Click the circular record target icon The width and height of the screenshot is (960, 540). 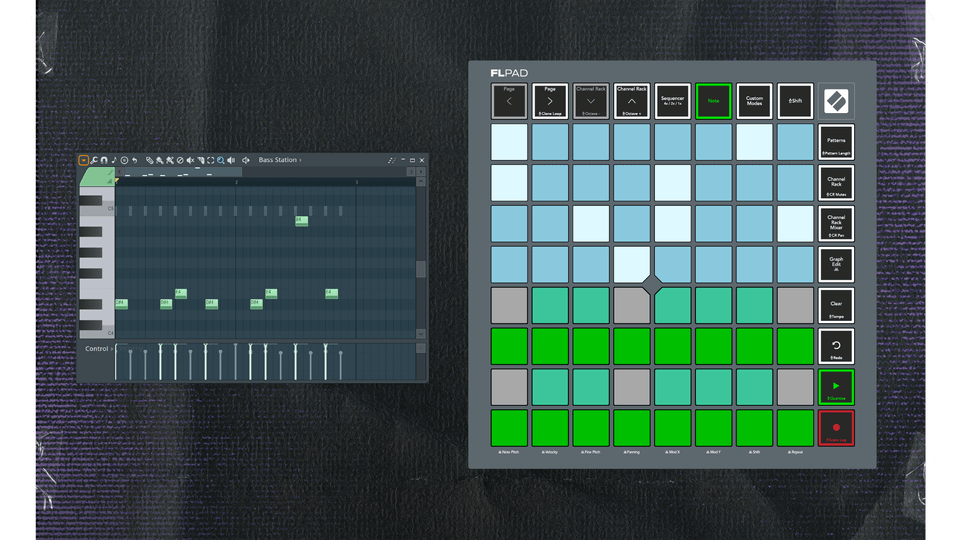tap(124, 160)
